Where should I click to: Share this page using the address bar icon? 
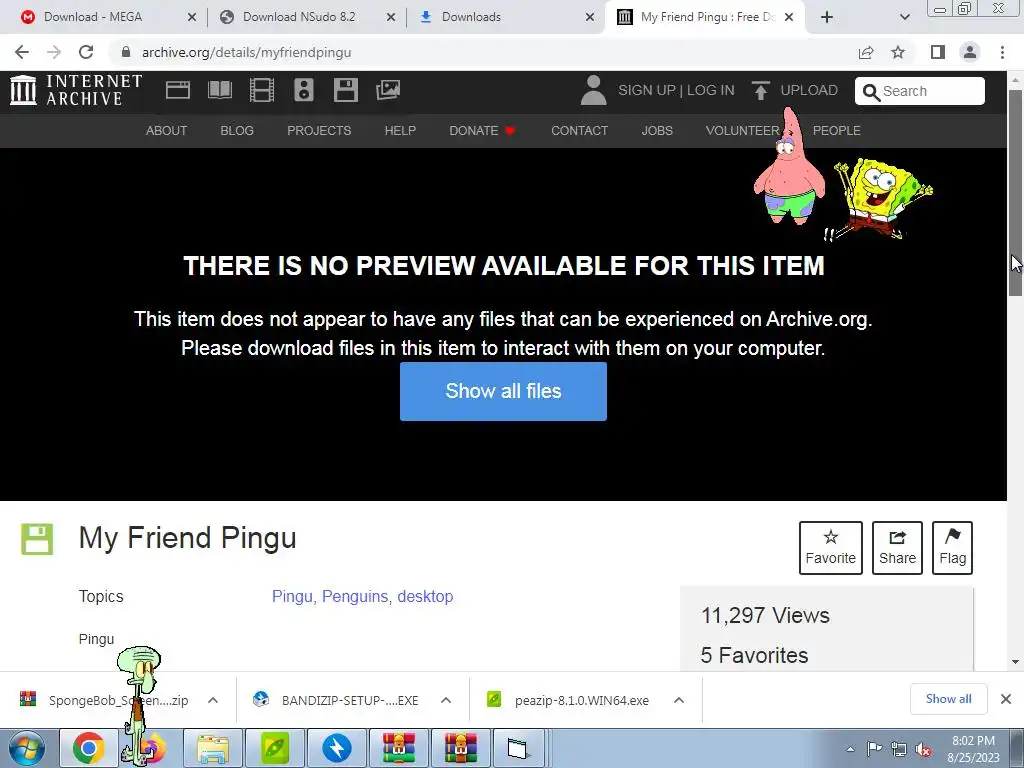[x=866, y=52]
